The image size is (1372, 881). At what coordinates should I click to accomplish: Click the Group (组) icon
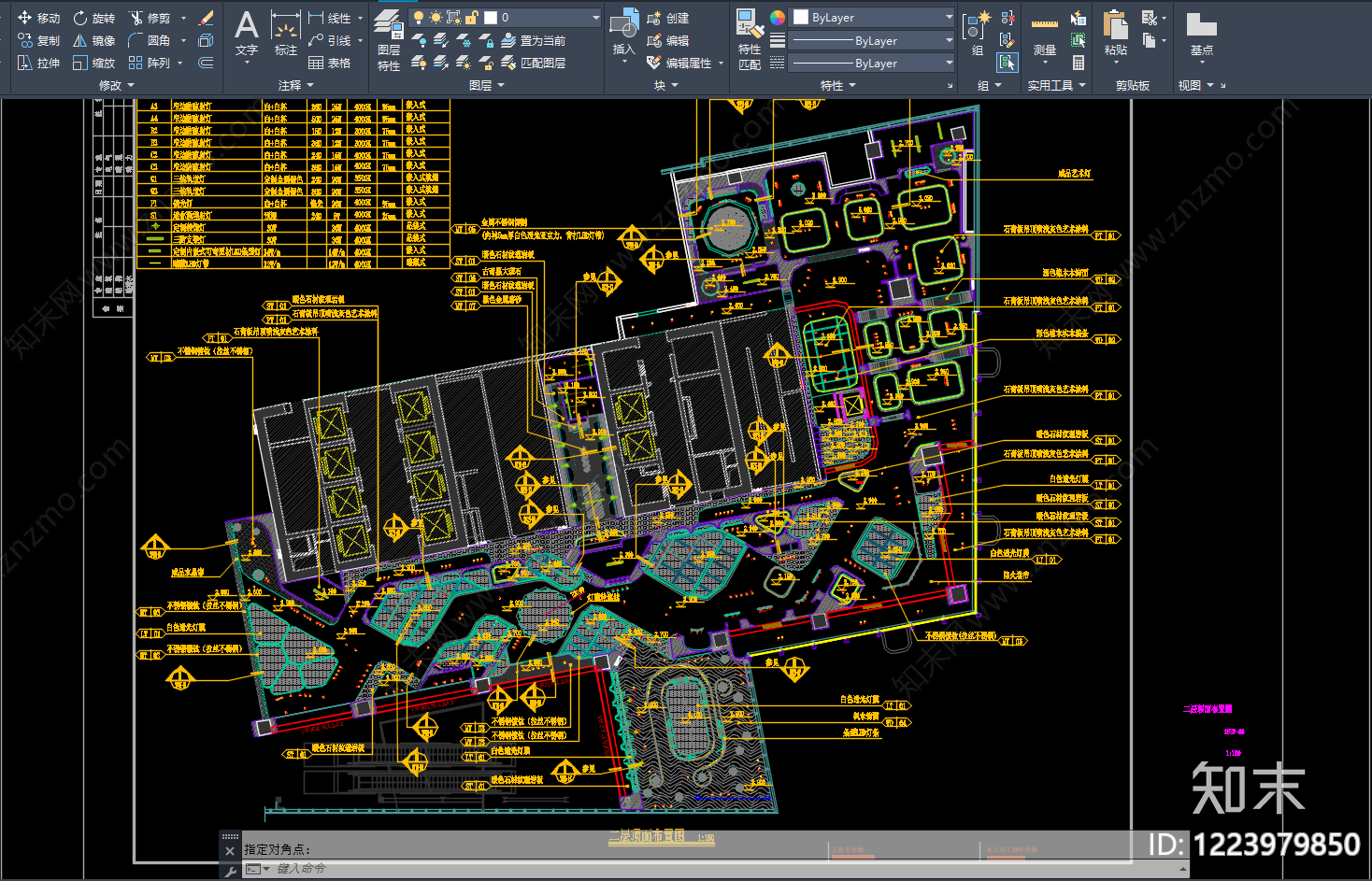[x=977, y=34]
